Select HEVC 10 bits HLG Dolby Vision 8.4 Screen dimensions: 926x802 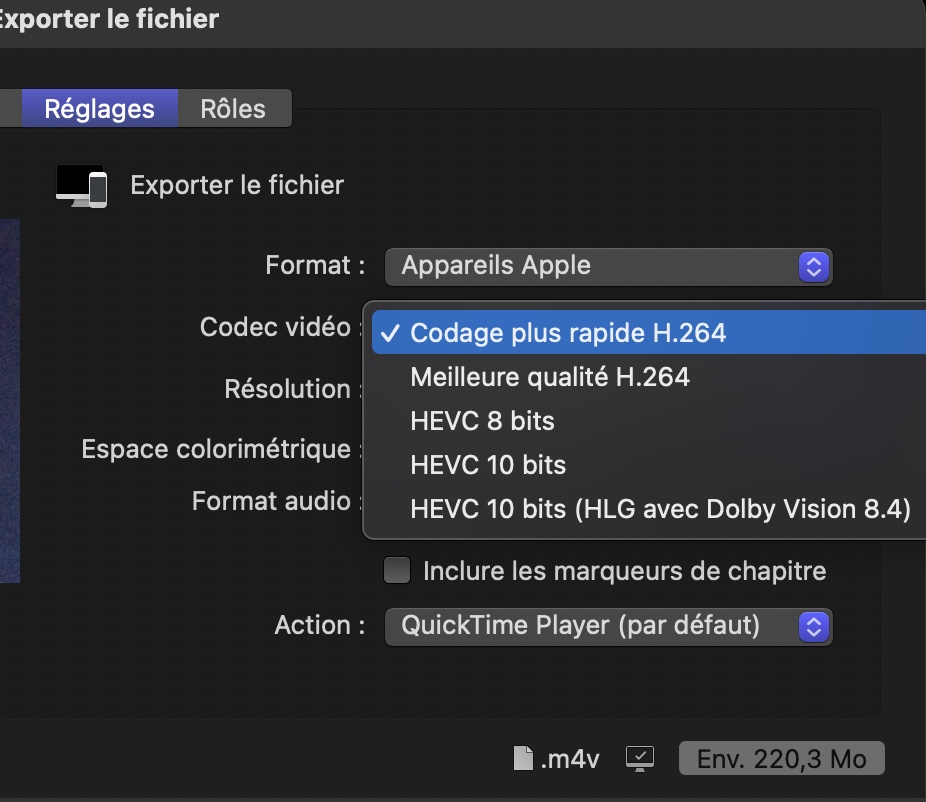pyautogui.click(x=660, y=509)
